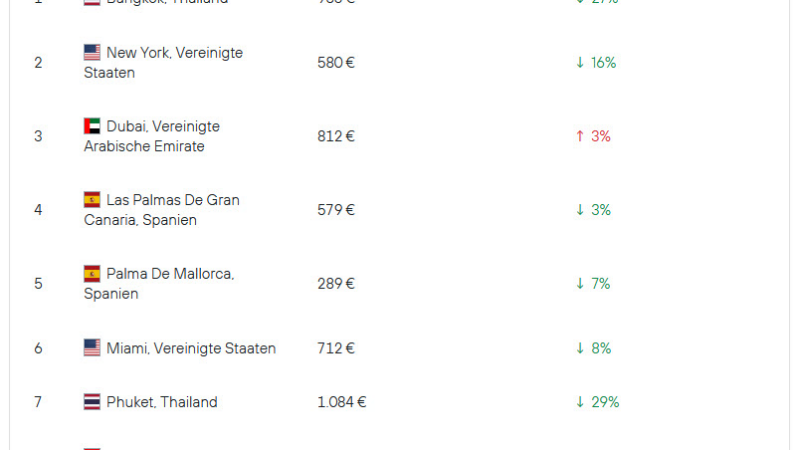Click the UAE flag beside Dubai
The height and width of the screenshot is (450, 800).
(92, 126)
